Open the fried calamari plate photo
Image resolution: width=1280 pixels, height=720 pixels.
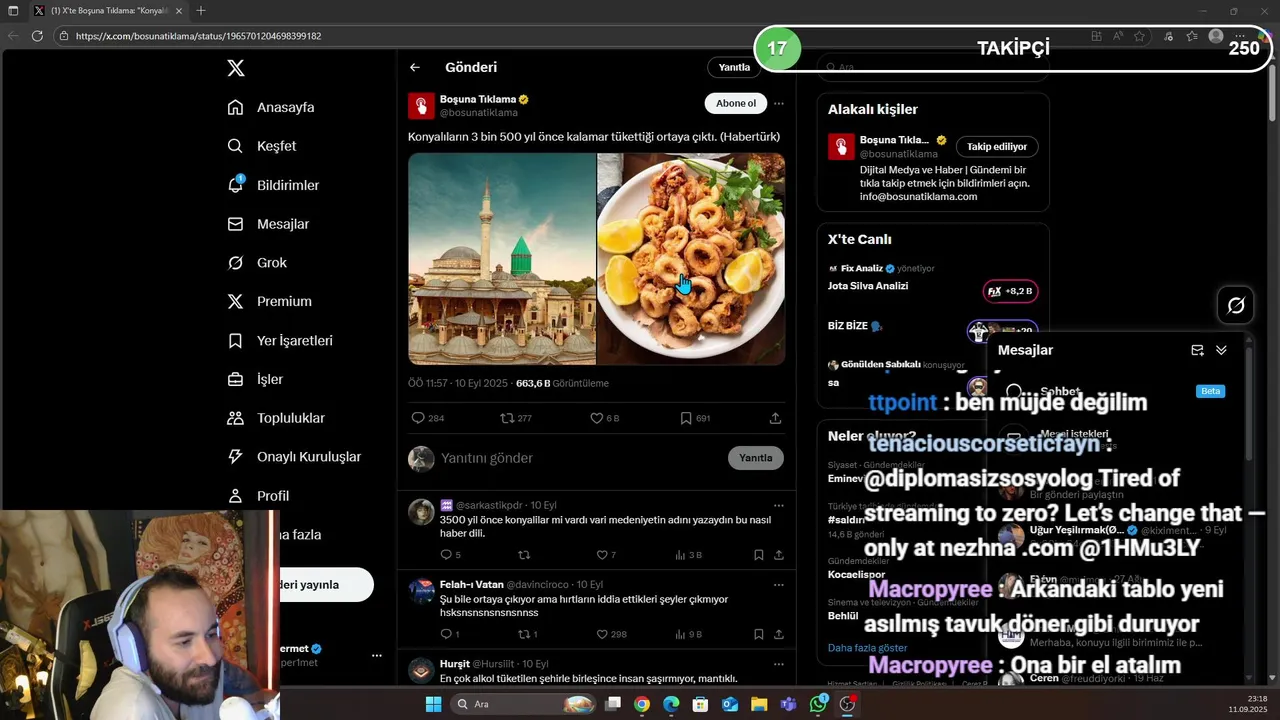click(x=691, y=259)
